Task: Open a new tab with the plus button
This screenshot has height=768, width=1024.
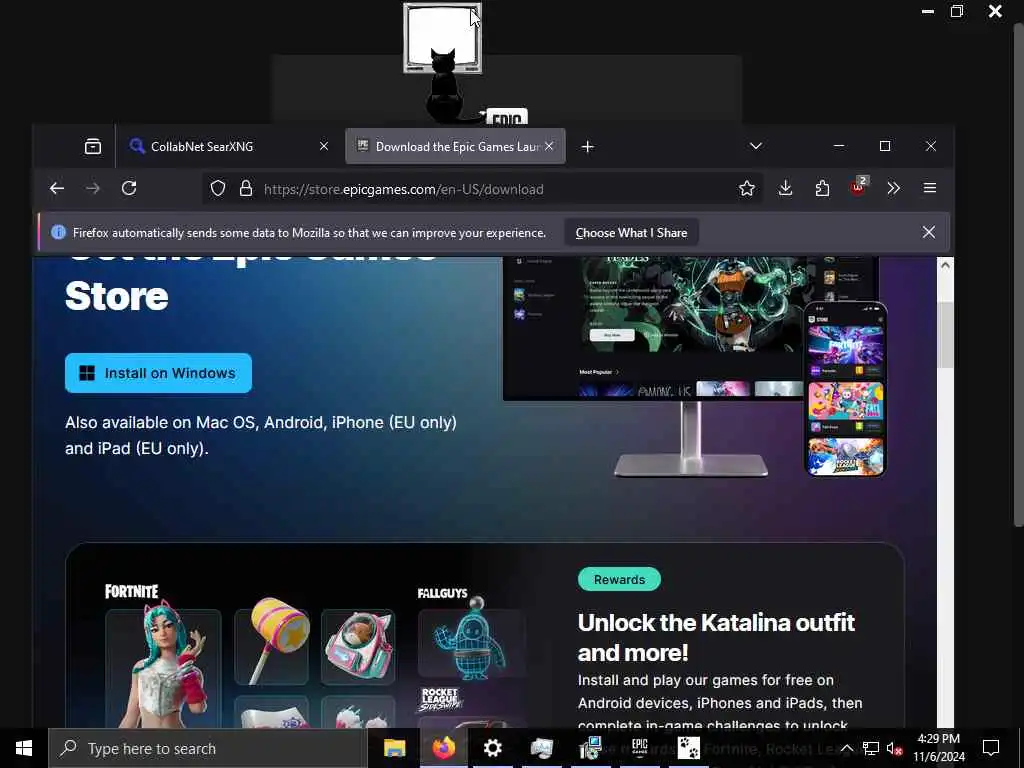Action: 588,146
